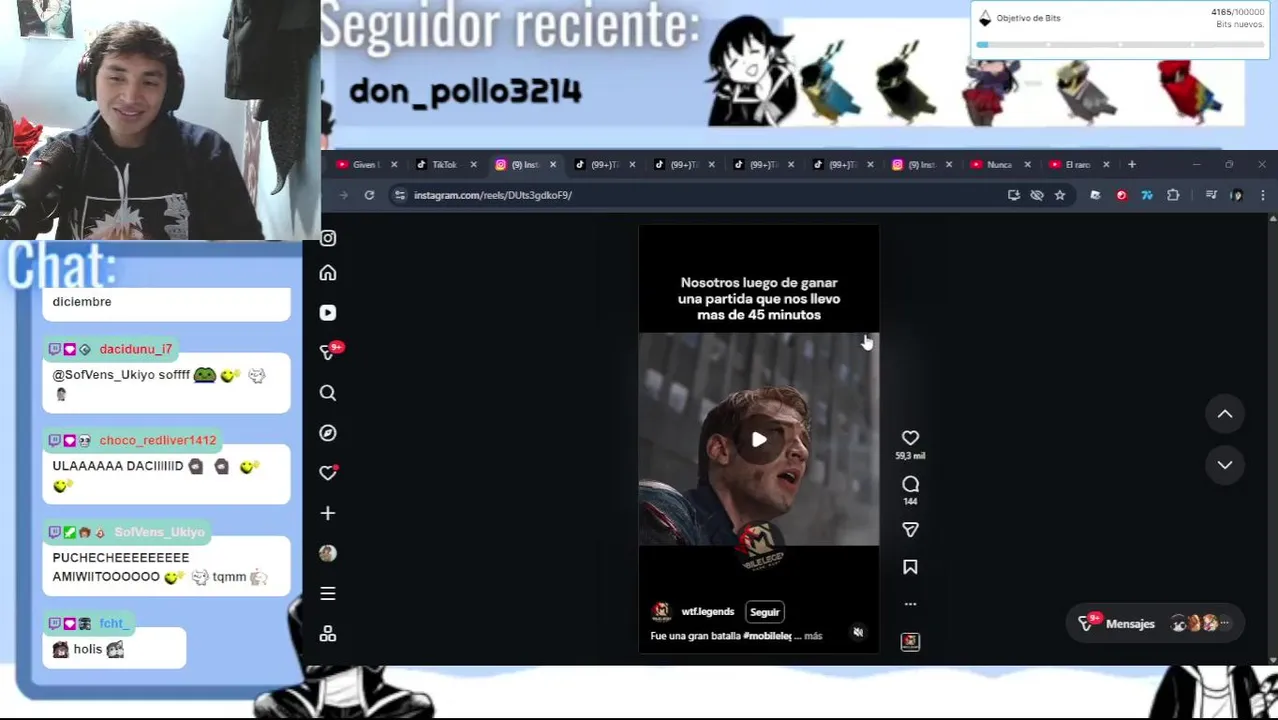View site information icon in address bar
1278x720 pixels.
(401, 195)
